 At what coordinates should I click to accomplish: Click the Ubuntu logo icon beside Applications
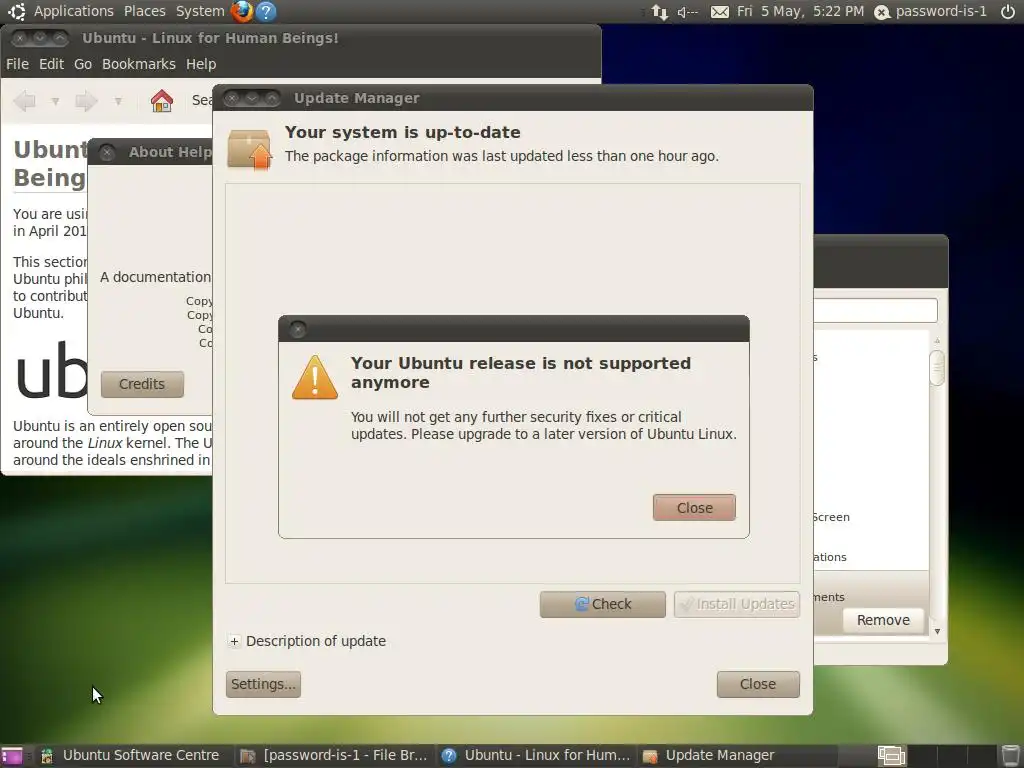(x=16, y=11)
